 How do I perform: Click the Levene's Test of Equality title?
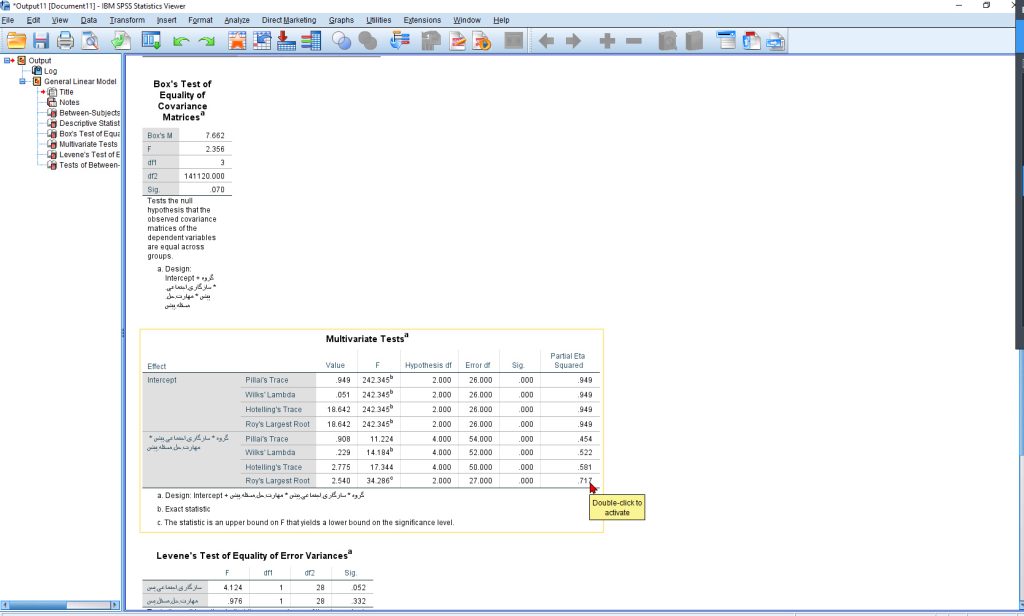click(253, 555)
